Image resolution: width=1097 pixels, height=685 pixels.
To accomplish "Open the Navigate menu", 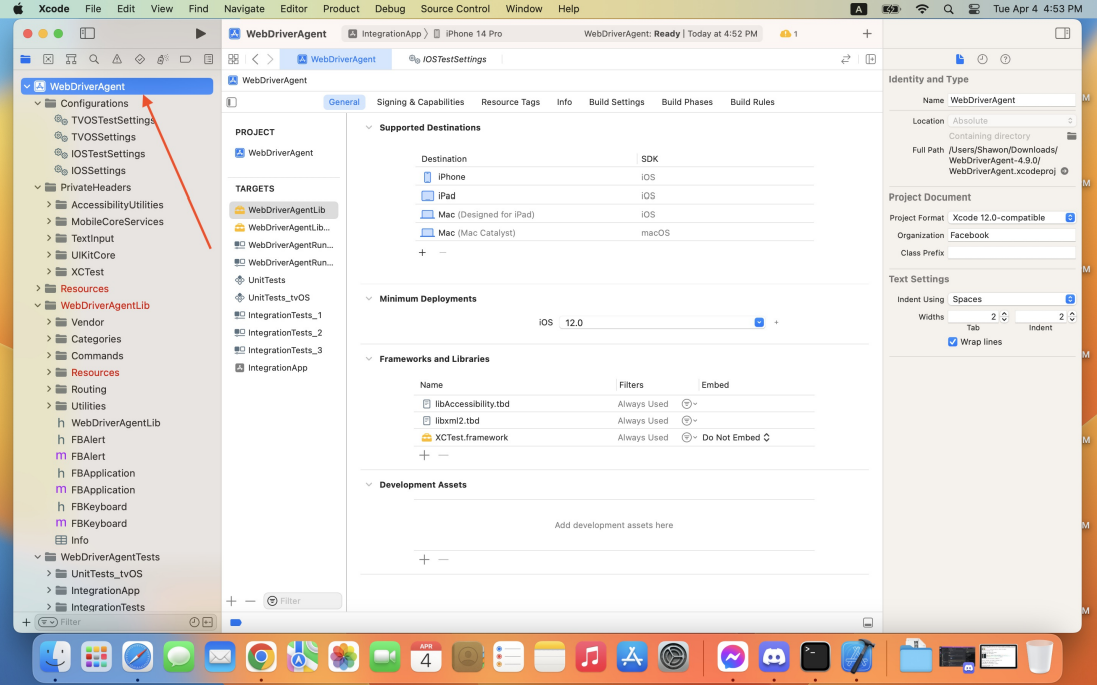I will pyautogui.click(x=244, y=9).
